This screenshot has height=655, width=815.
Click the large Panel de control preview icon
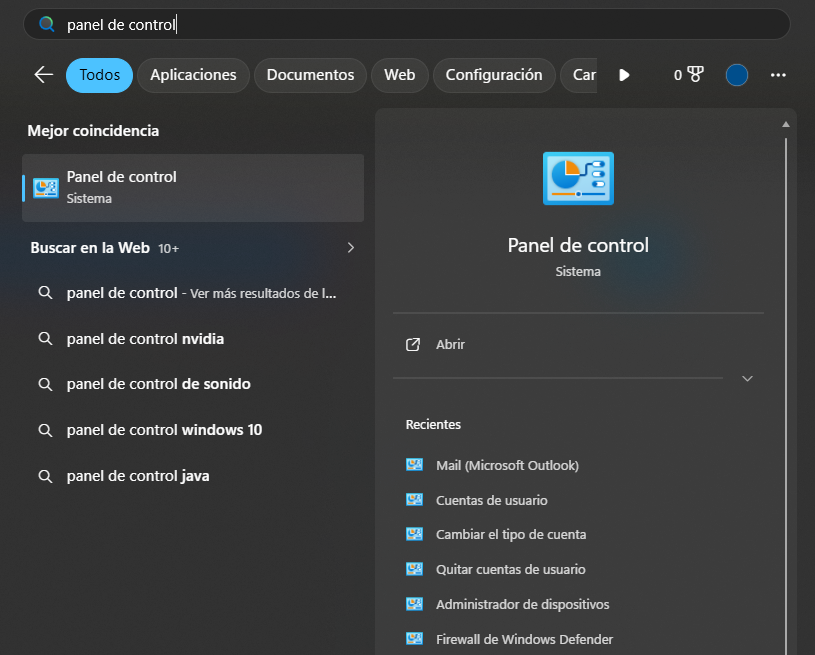[x=578, y=178]
